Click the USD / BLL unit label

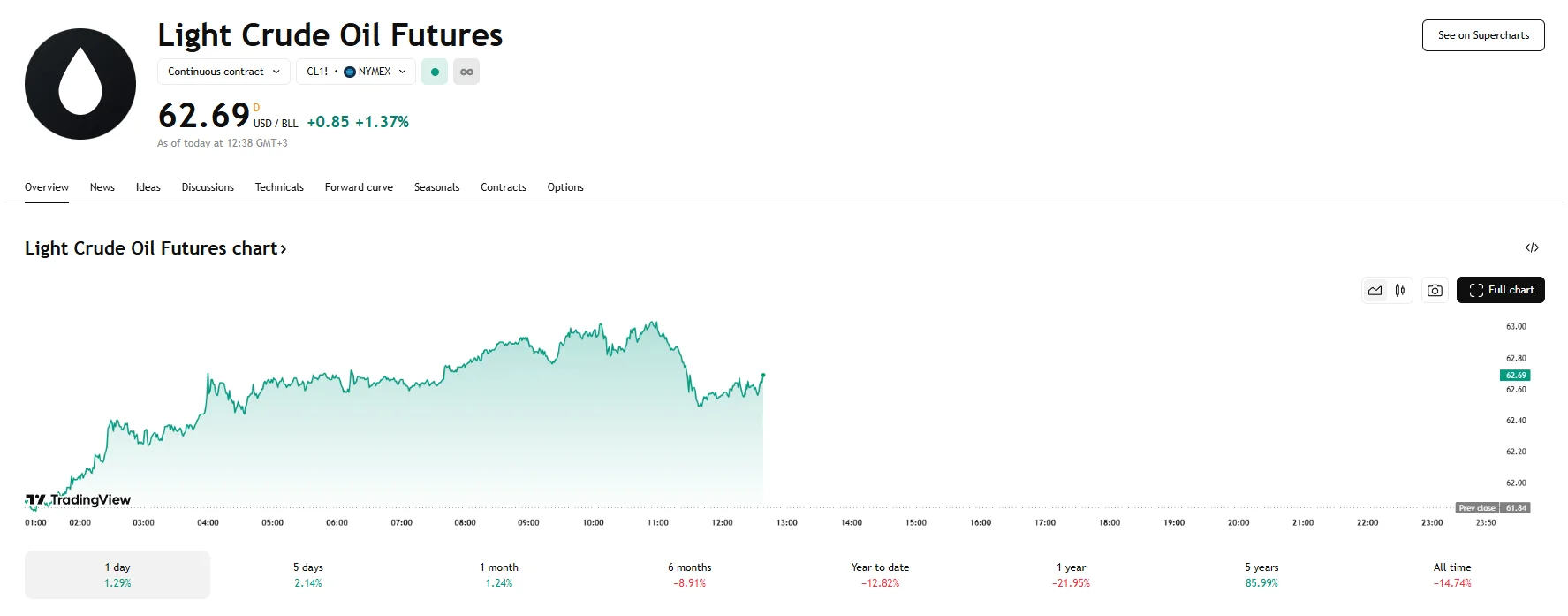276,124
